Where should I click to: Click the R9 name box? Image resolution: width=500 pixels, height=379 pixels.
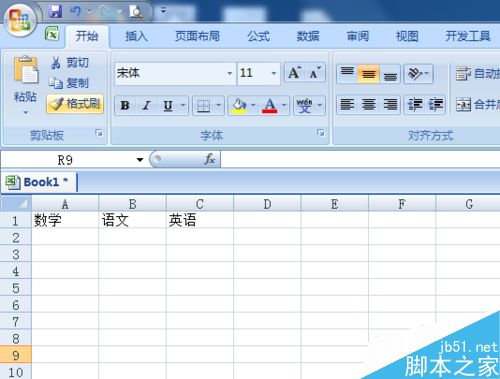point(65,160)
